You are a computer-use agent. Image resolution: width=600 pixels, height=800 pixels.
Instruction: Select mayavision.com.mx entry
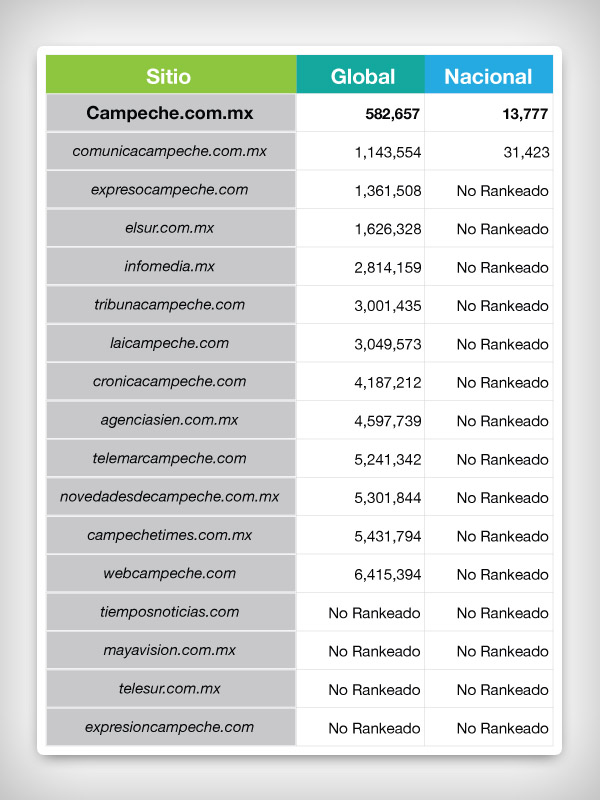pyautogui.click(x=169, y=650)
